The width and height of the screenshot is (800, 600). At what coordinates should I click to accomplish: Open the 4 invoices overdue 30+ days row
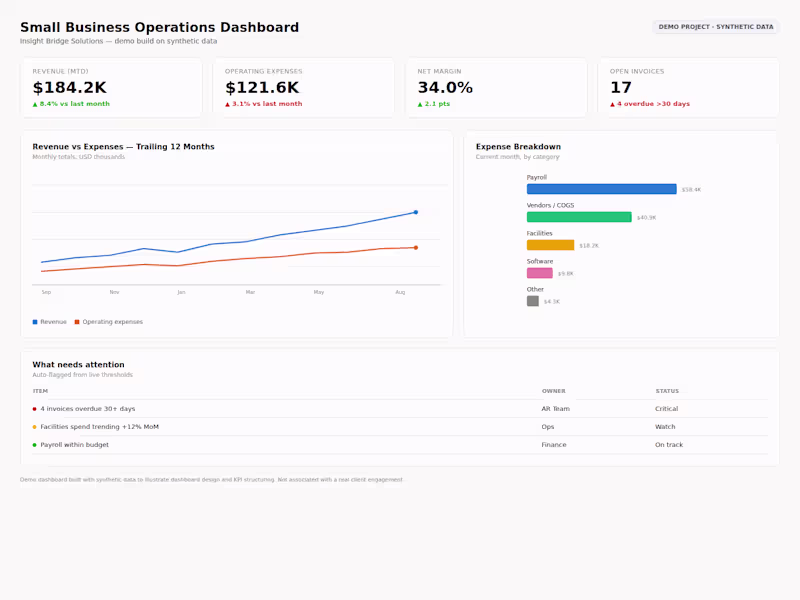point(400,409)
